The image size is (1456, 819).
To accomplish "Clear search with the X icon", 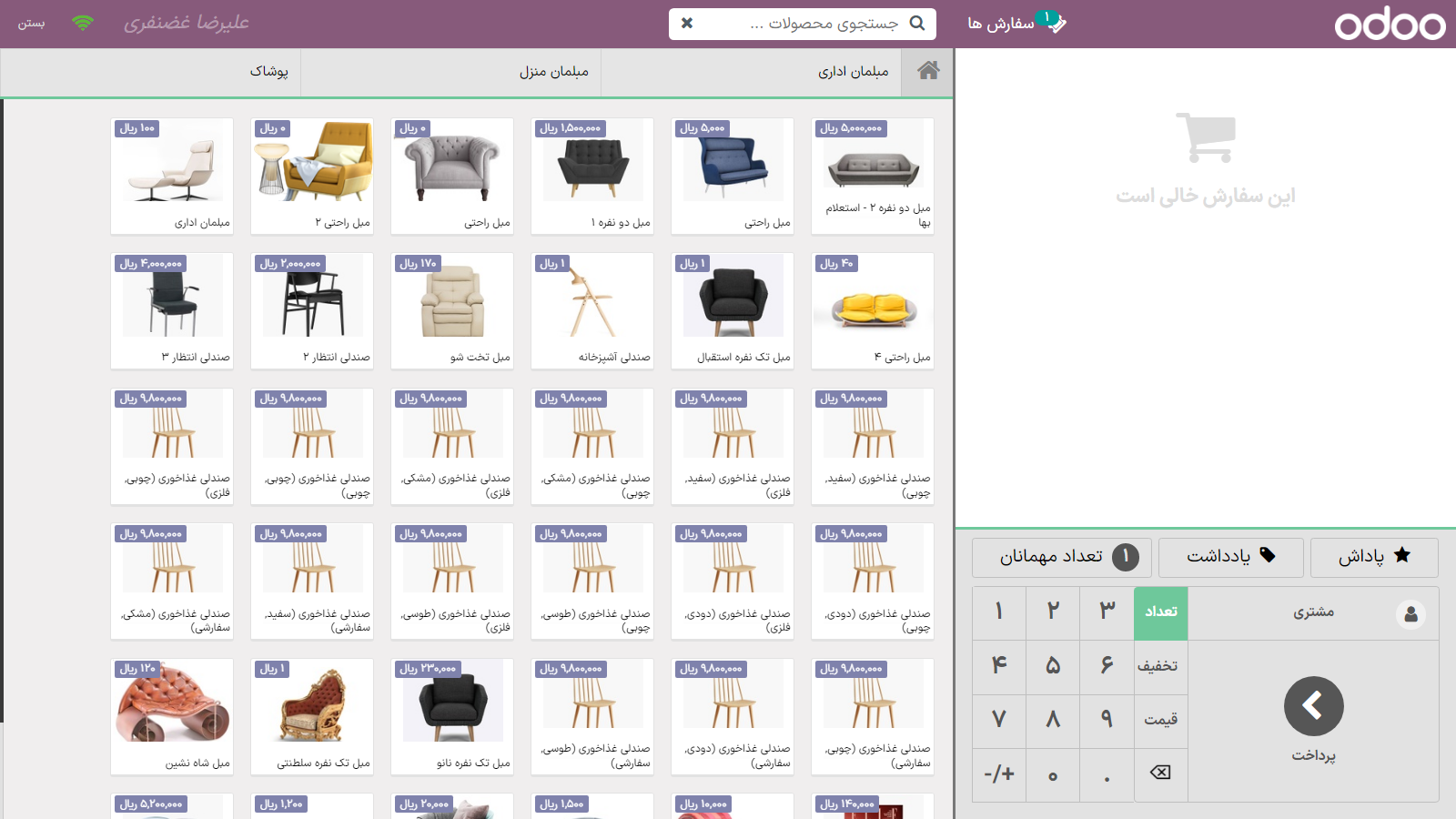I will click(x=687, y=24).
